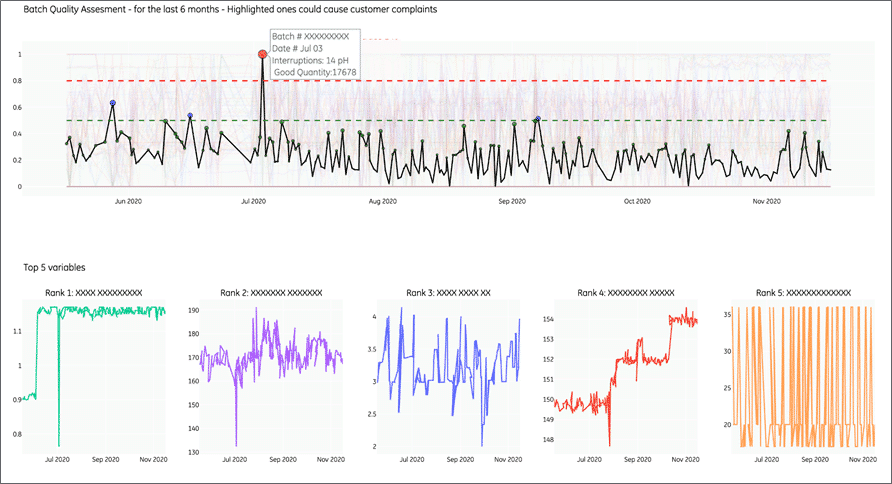The width and height of the screenshot is (892, 484).
Task: Click the Oct 2020 label on main chart
Action: coord(637,201)
